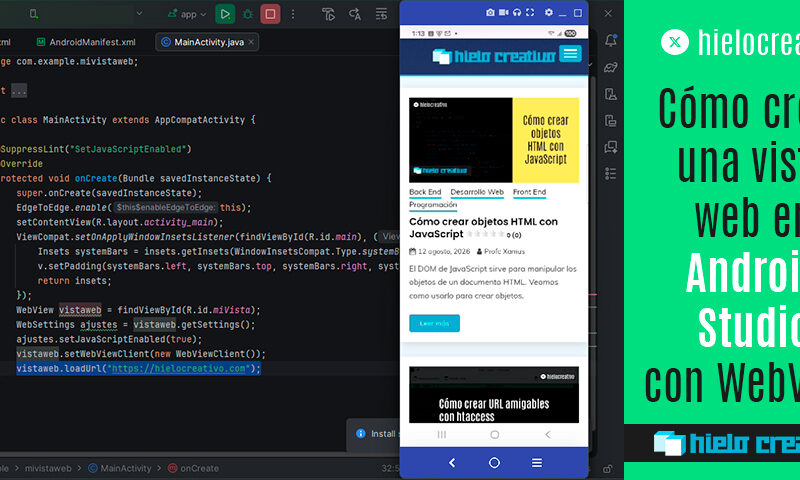This screenshot has height=480, width=800.
Task: Start debugging with the bug icon
Action: (248, 14)
